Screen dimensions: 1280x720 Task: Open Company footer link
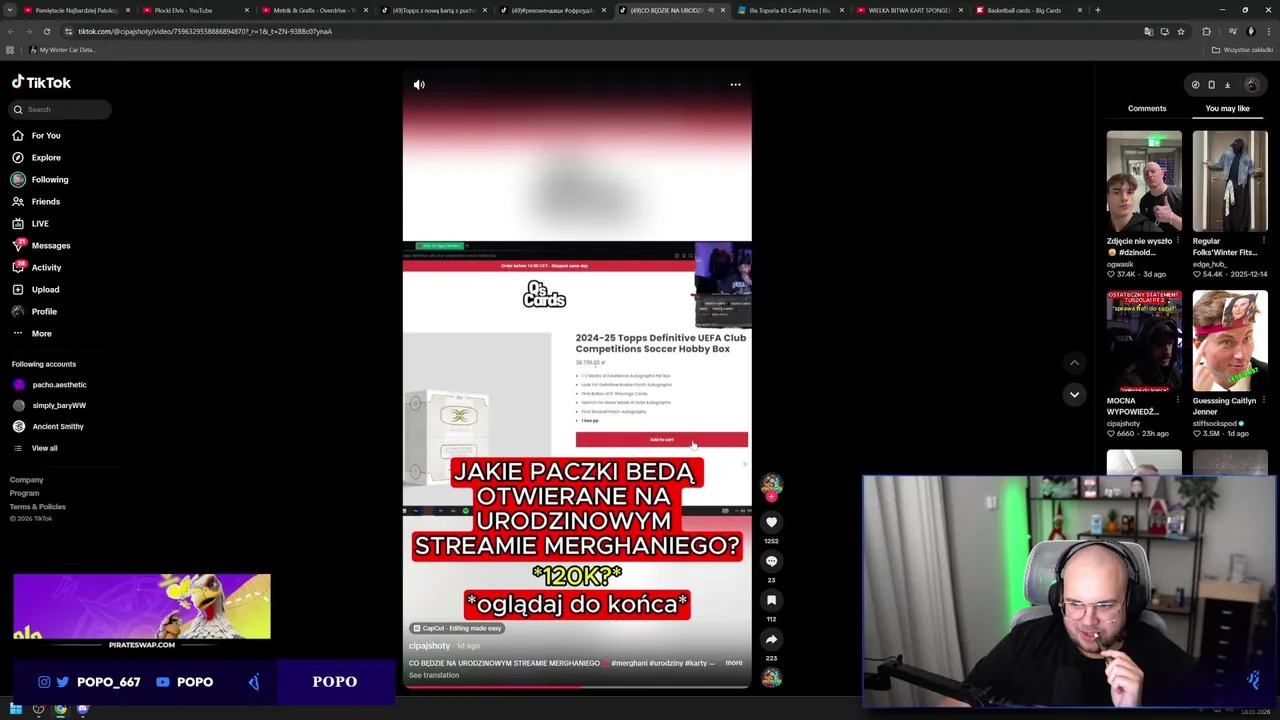pyautogui.click(x=27, y=480)
